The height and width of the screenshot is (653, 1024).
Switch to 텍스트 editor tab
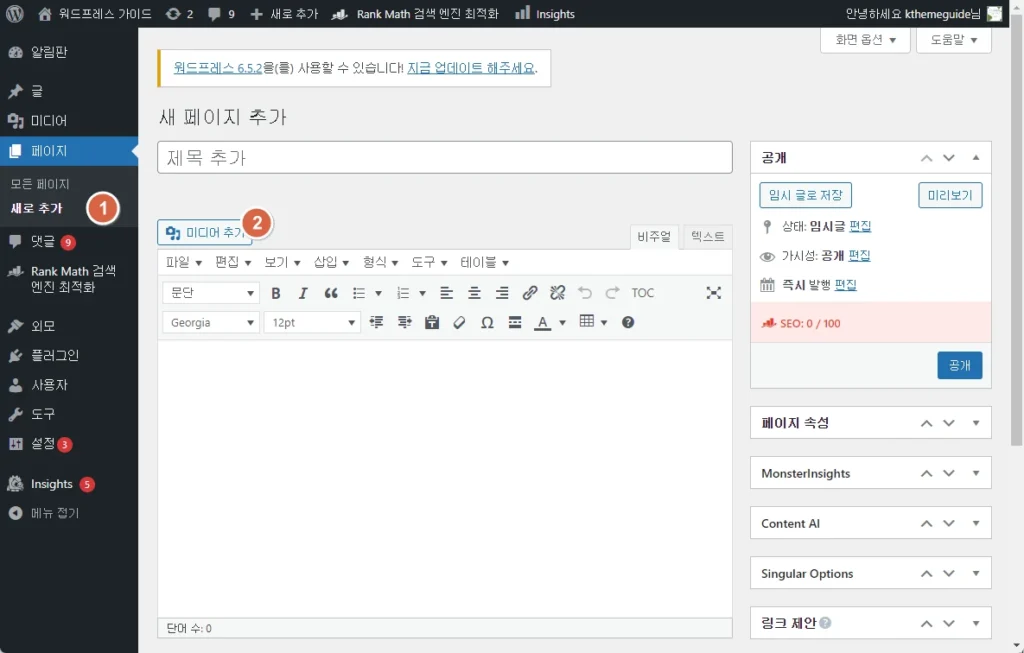tap(708, 236)
